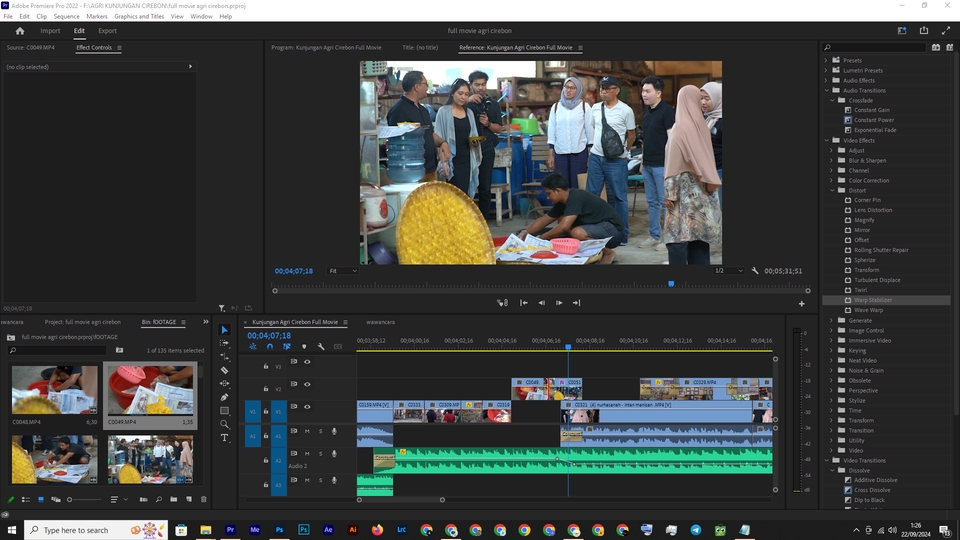Click the maximize video output icon
960x540 pixels.
click(946, 31)
